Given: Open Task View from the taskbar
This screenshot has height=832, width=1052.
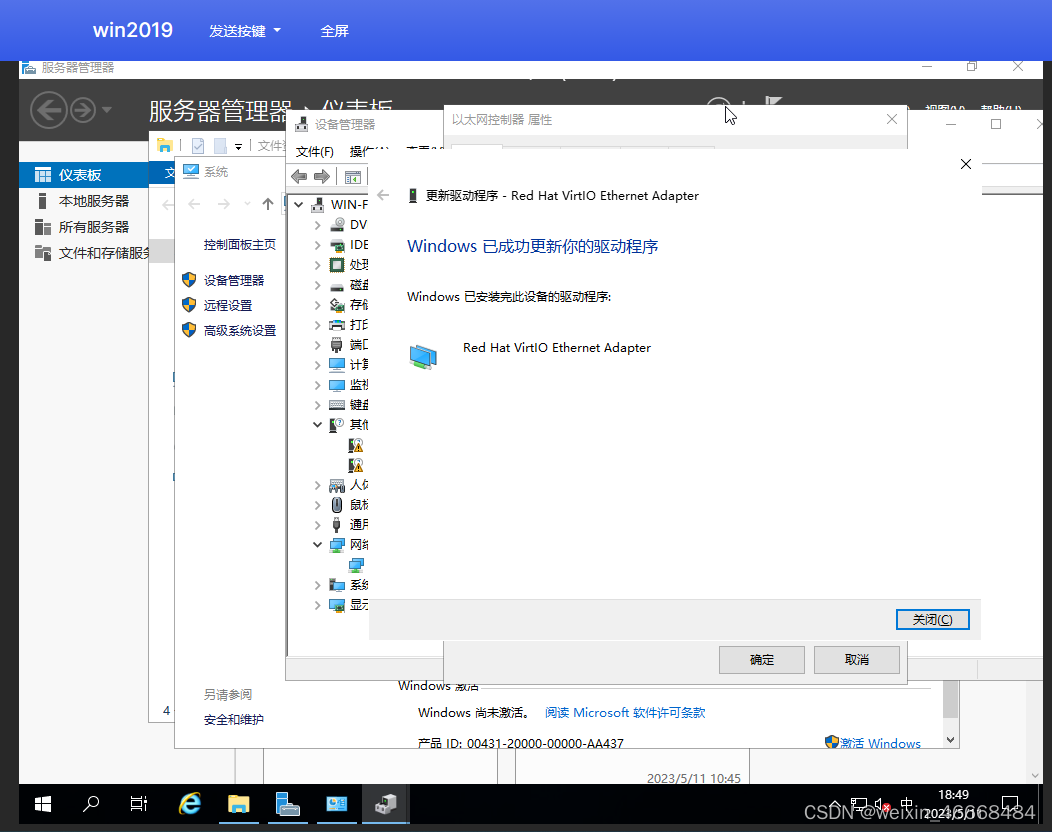Looking at the screenshot, I should [139, 804].
